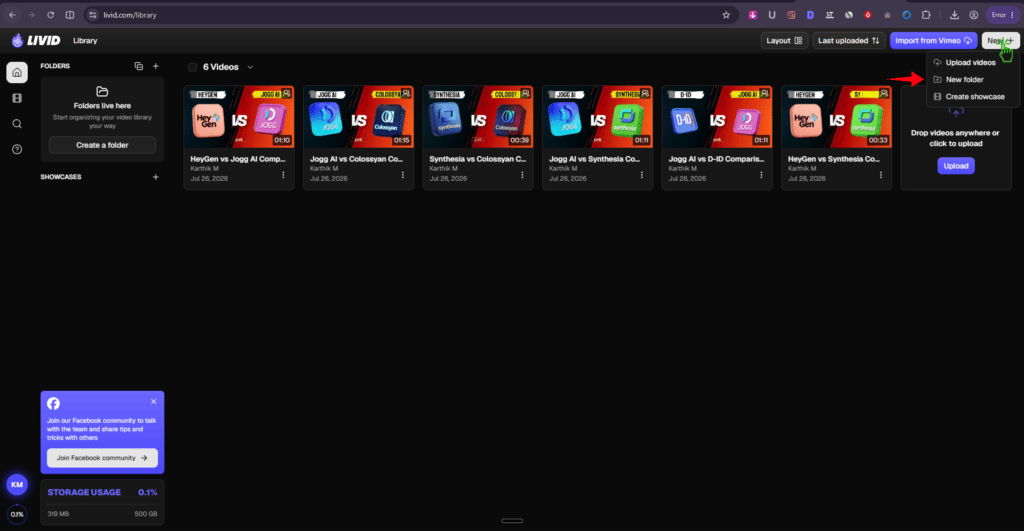Click title 'Jogg AI vs D-ID Comparis...'
The height and width of the screenshot is (531, 1024).
point(716,159)
